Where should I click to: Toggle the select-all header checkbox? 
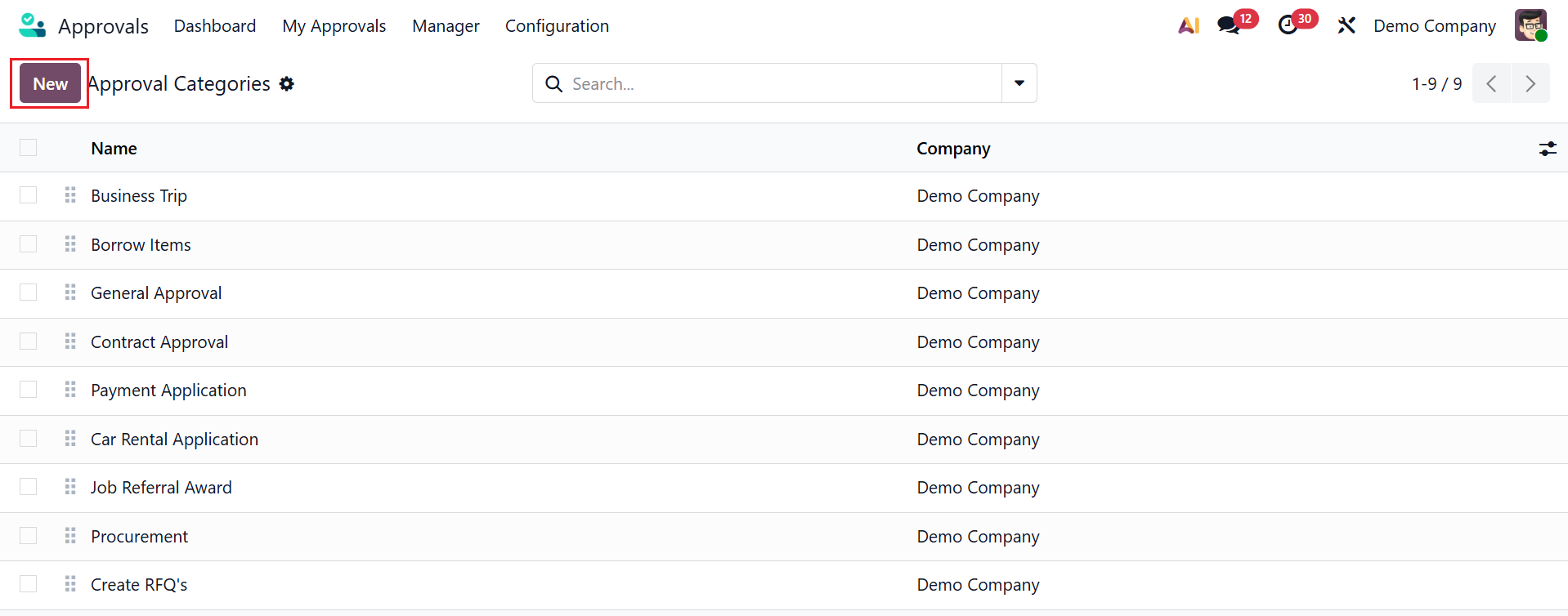click(x=29, y=148)
